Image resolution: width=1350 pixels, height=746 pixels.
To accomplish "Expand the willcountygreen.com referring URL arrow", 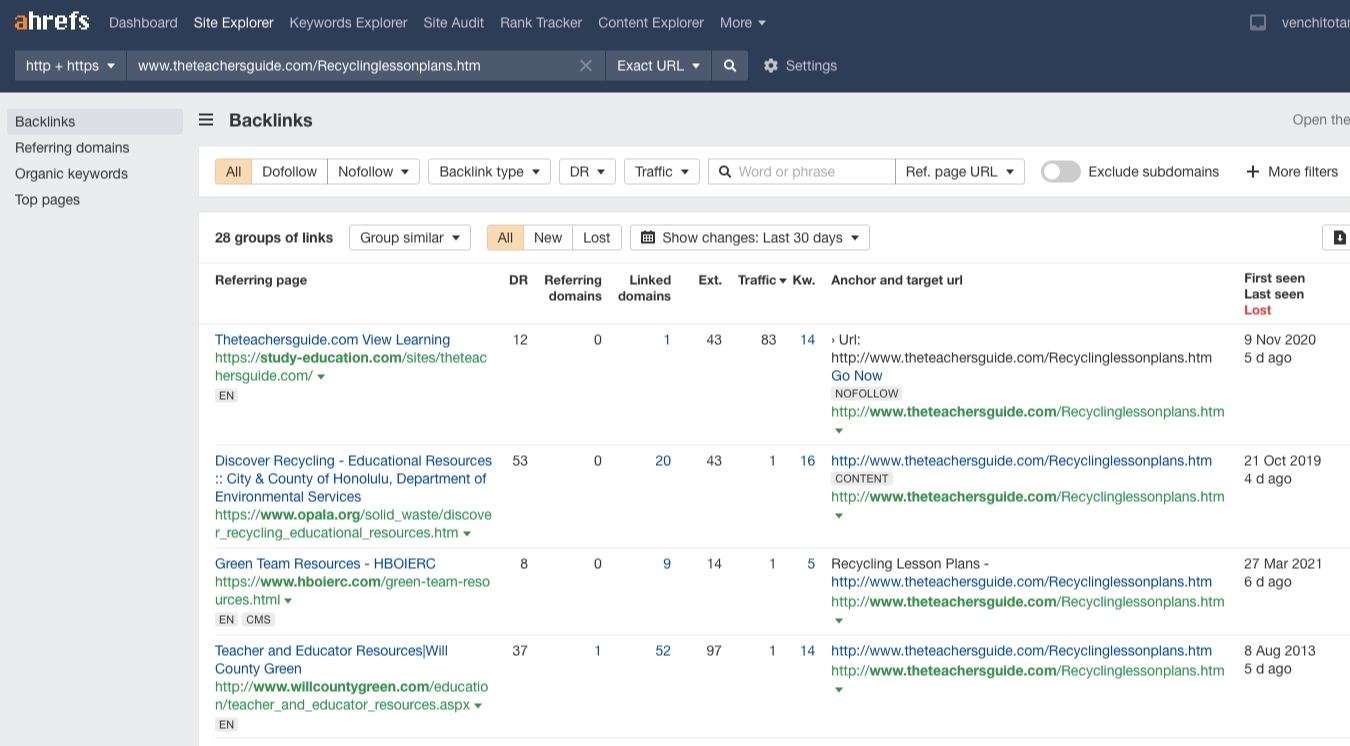I will click(478, 706).
